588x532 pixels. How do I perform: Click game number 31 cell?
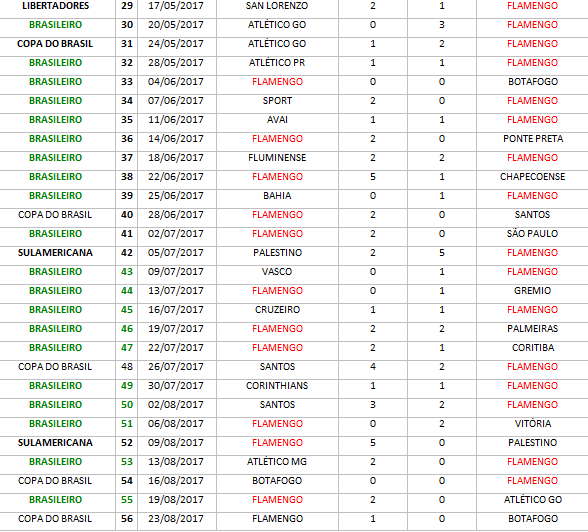(x=127, y=44)
